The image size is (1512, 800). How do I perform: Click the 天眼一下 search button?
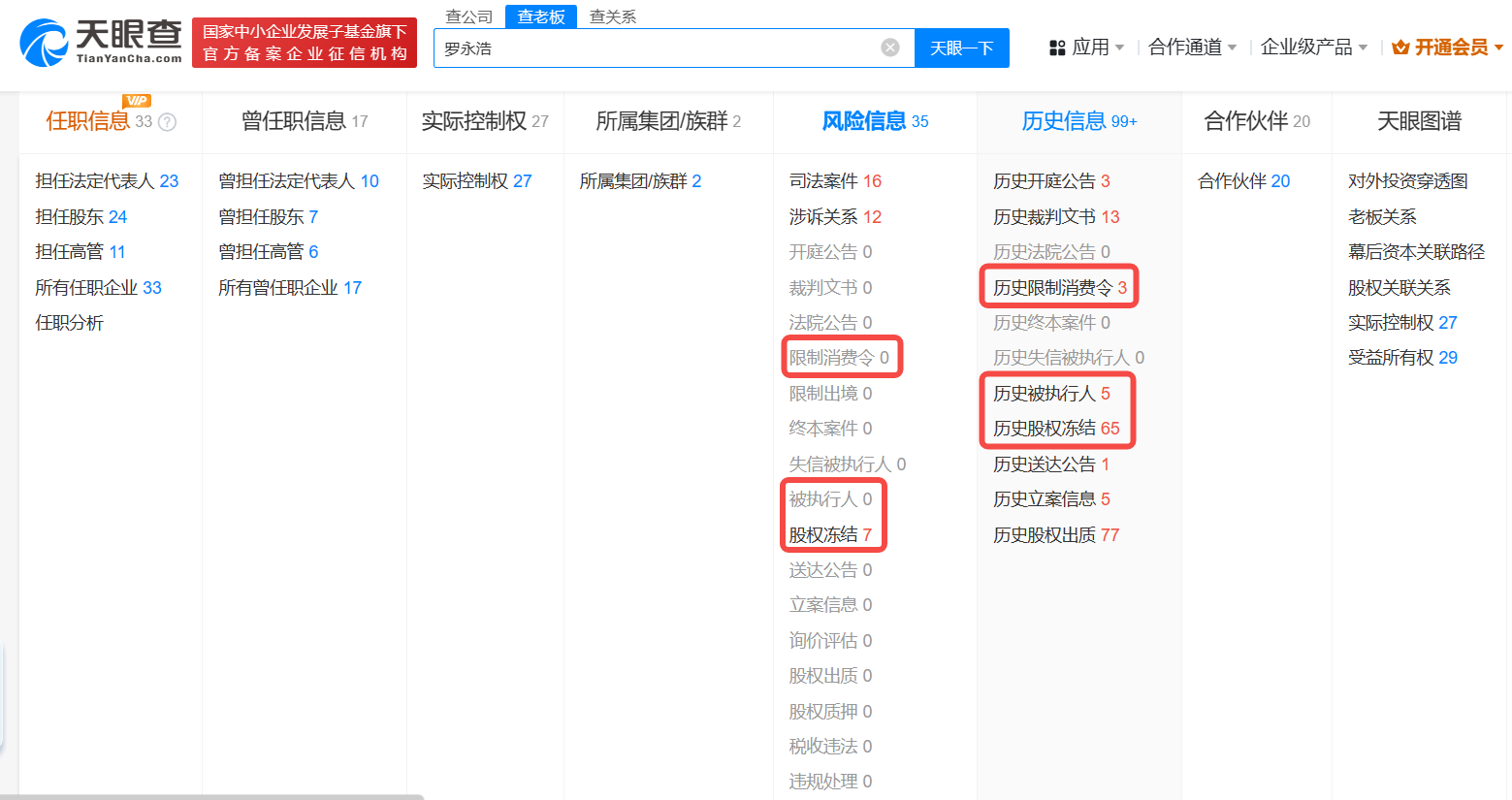[x=961, y=48]
